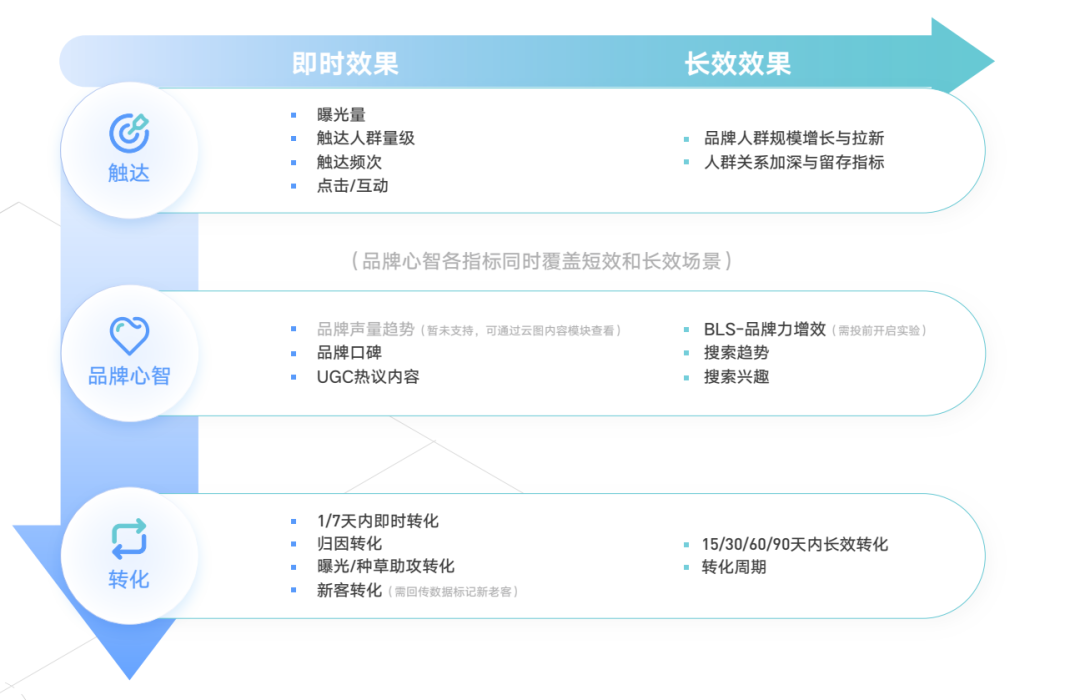The width and height of the screenshot is (1080, 700).
Task: Click the 品牌心智各指标同时覆盖短效和长效场景 note
Action: [x=541, y=261]
